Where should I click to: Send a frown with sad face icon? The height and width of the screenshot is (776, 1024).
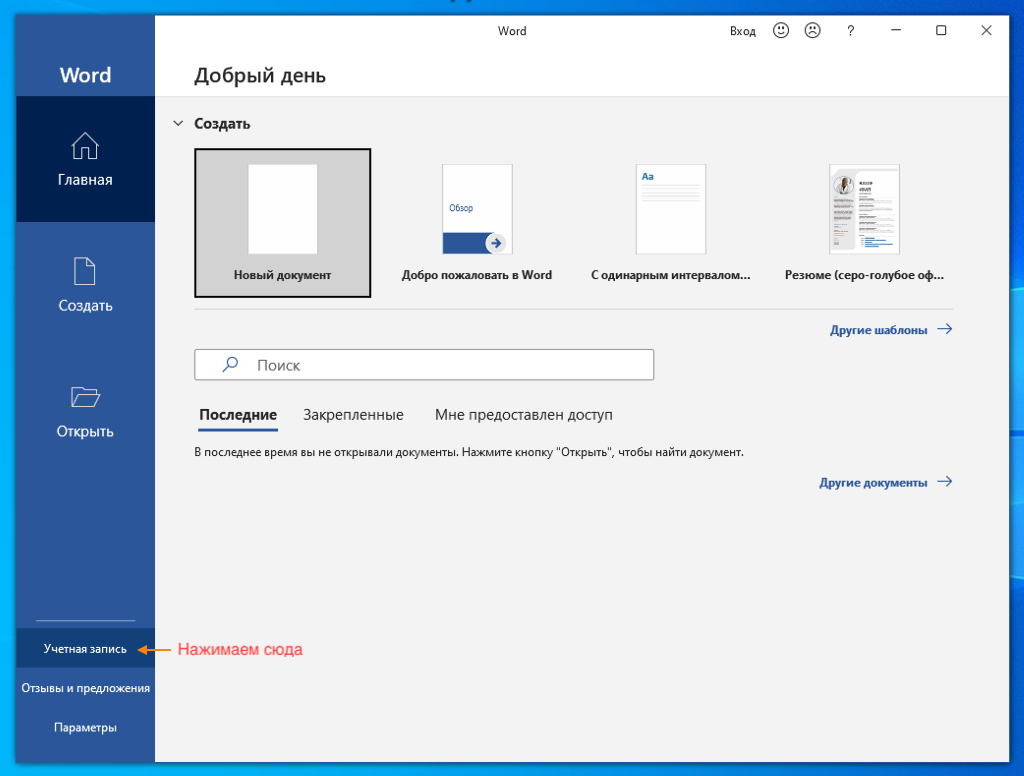pos(812,31)
